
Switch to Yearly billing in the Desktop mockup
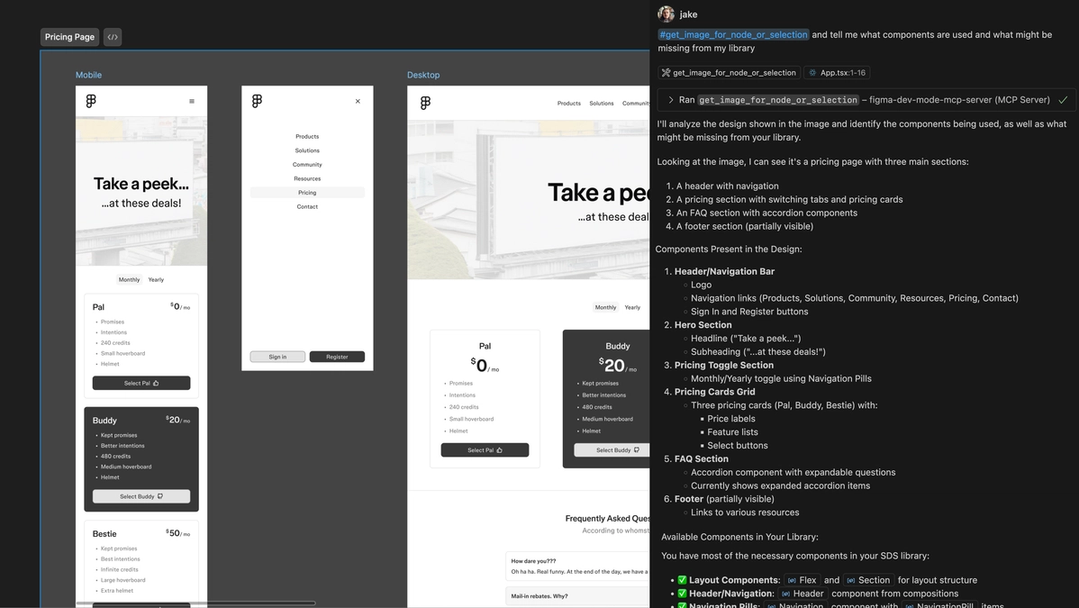point(632,307)
